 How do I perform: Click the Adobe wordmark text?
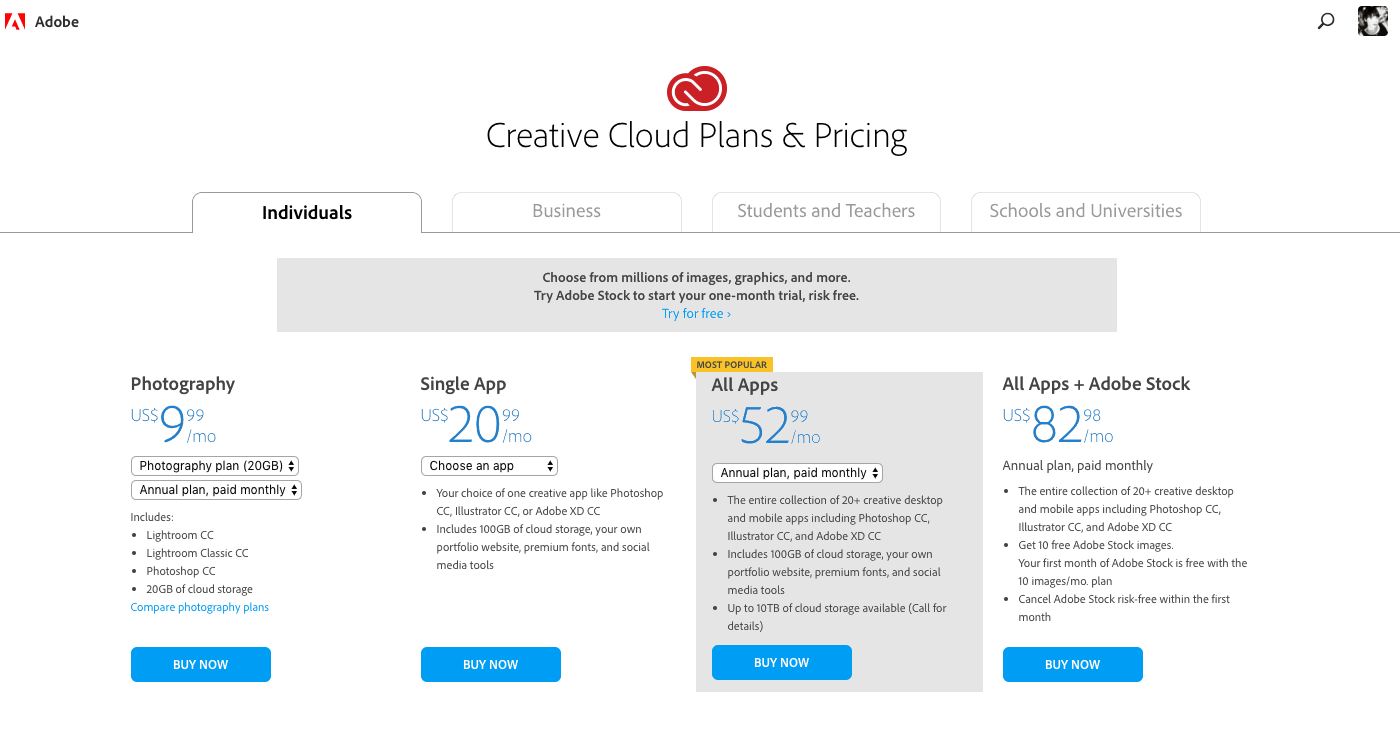57,22
